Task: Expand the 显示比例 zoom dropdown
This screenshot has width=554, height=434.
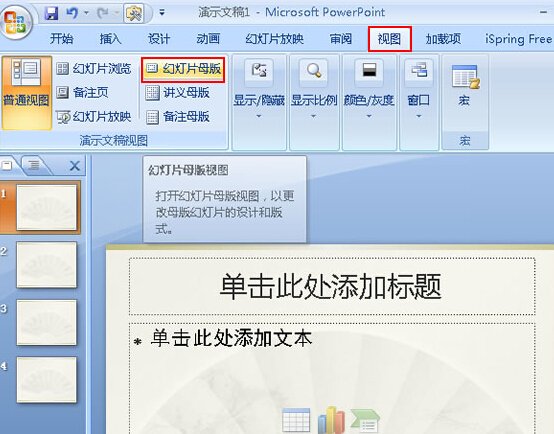Action: (x=314, y=102)
